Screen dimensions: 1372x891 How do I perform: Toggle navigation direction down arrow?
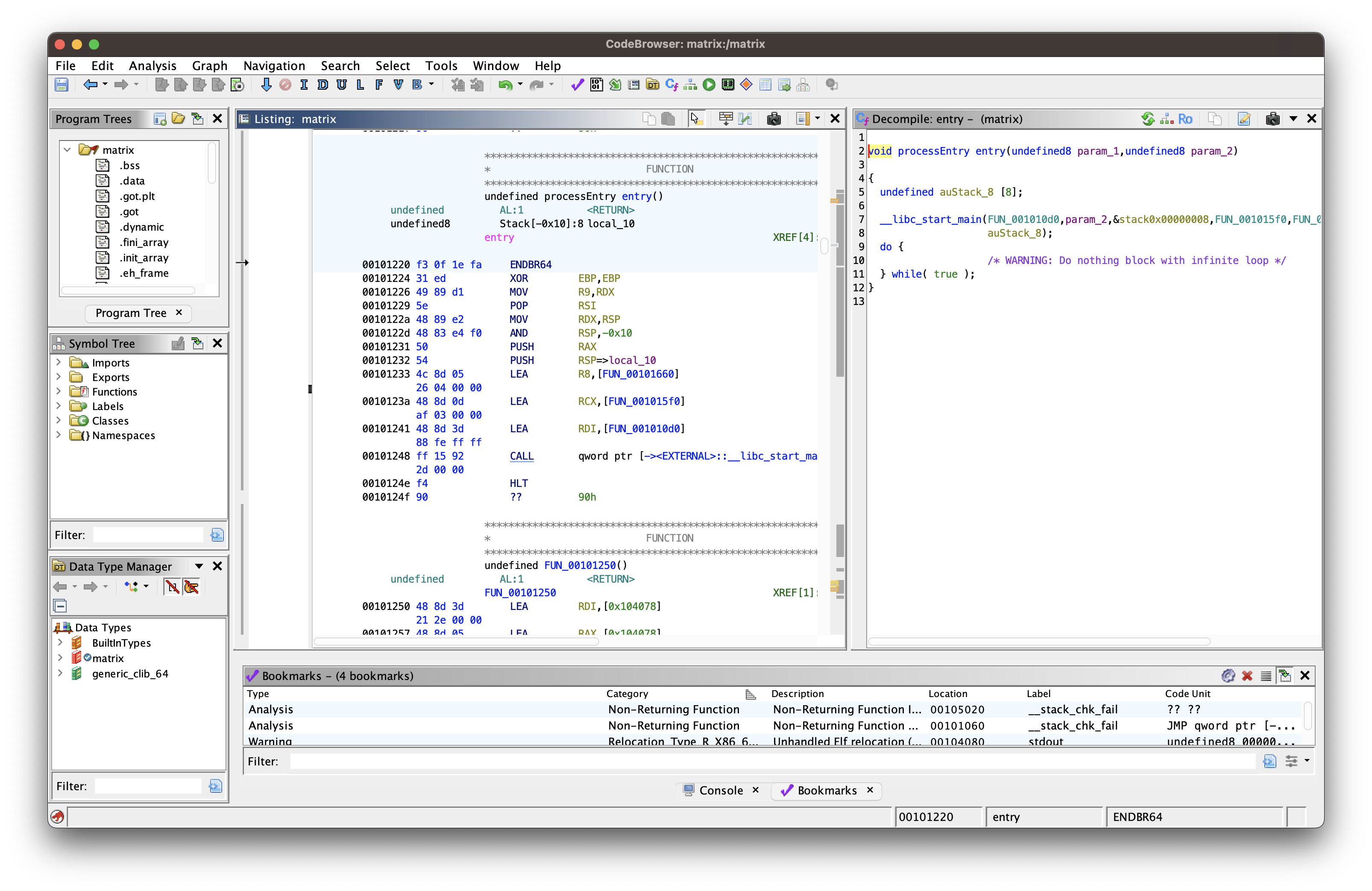tap(266, 85)
